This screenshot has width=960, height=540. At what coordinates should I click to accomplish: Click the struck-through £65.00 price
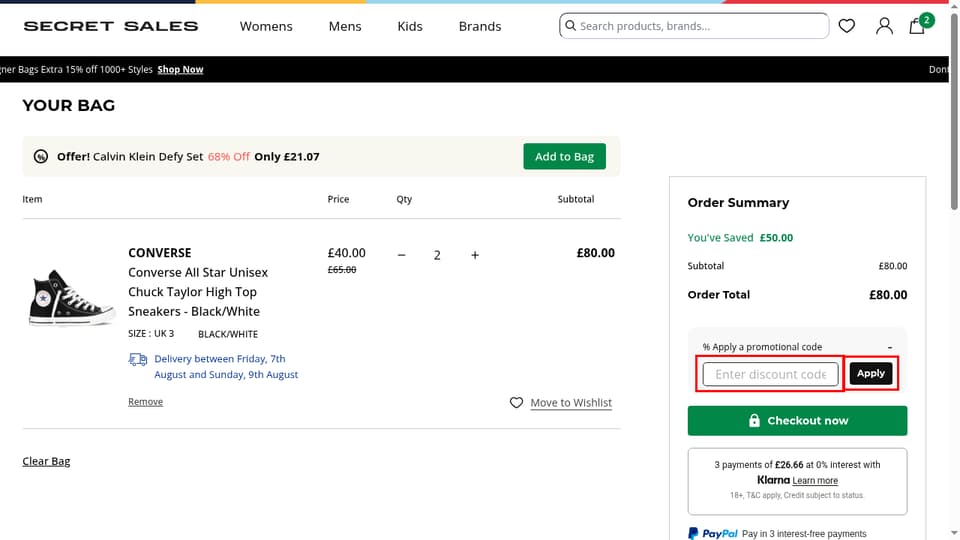coord(342,270)
